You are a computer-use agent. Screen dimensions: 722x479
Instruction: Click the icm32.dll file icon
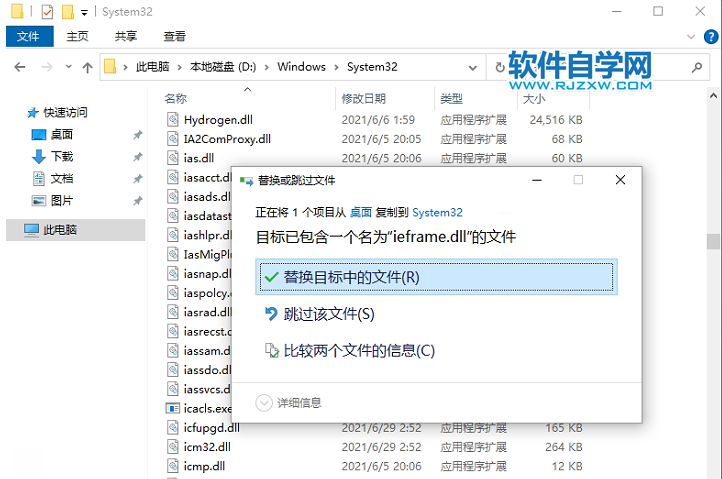(x=173, y=447)
